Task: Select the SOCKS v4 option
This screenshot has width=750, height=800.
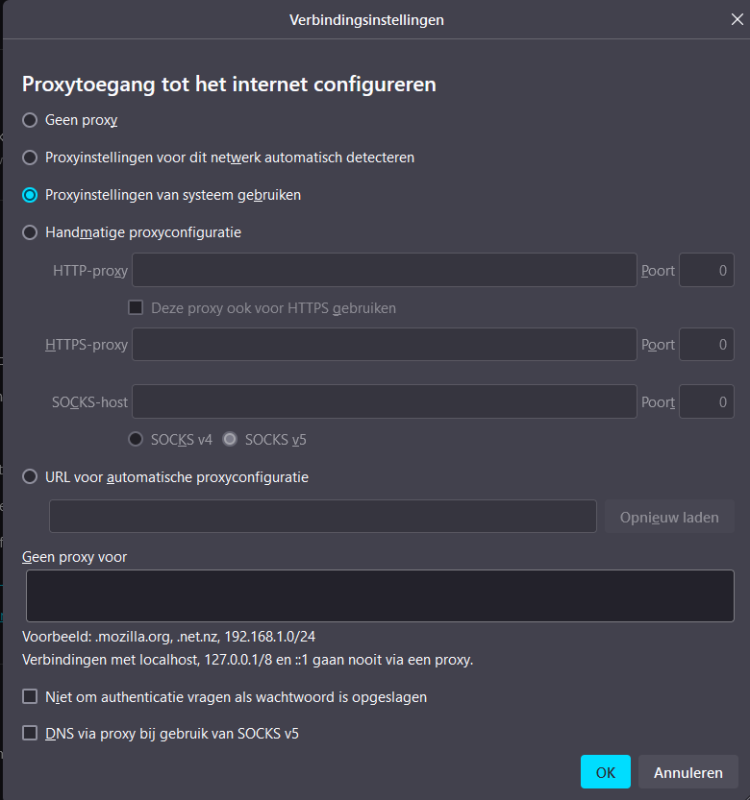Action: (x=136, y=439)
